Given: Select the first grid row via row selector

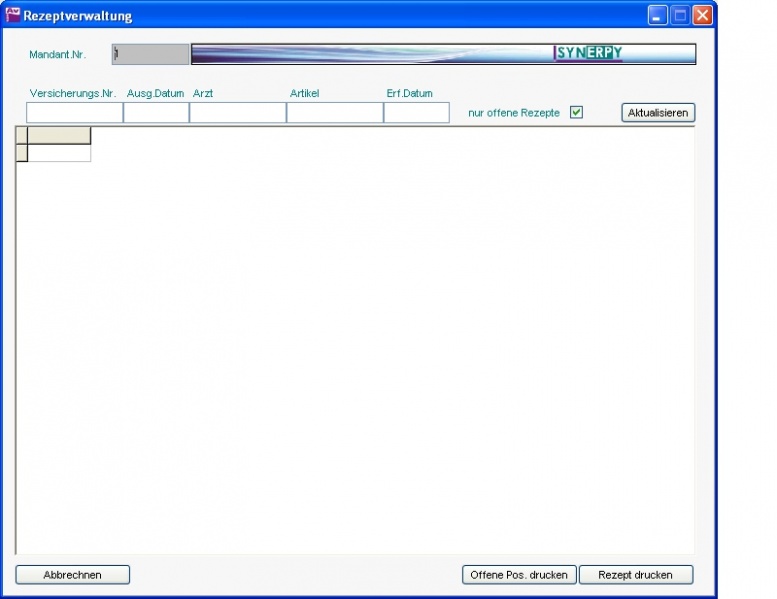Looking at the screenshot, I should tap(21, 153).
